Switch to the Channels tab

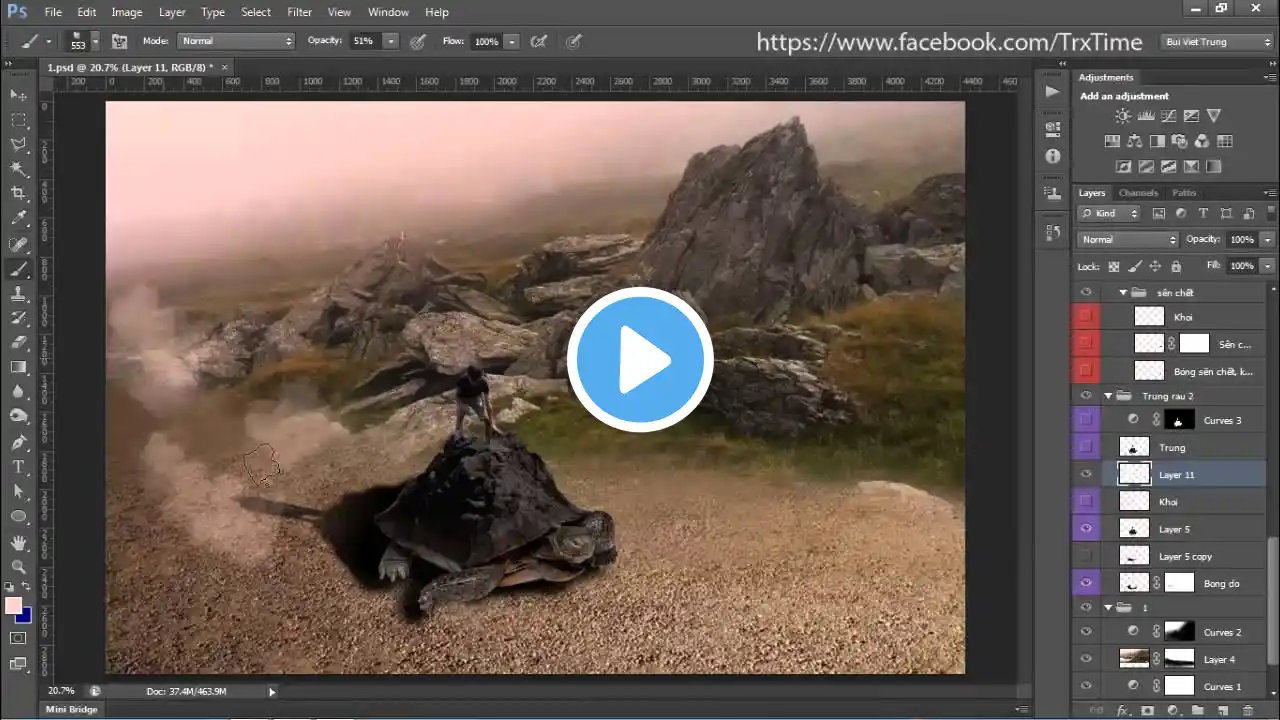[1138, 193]
